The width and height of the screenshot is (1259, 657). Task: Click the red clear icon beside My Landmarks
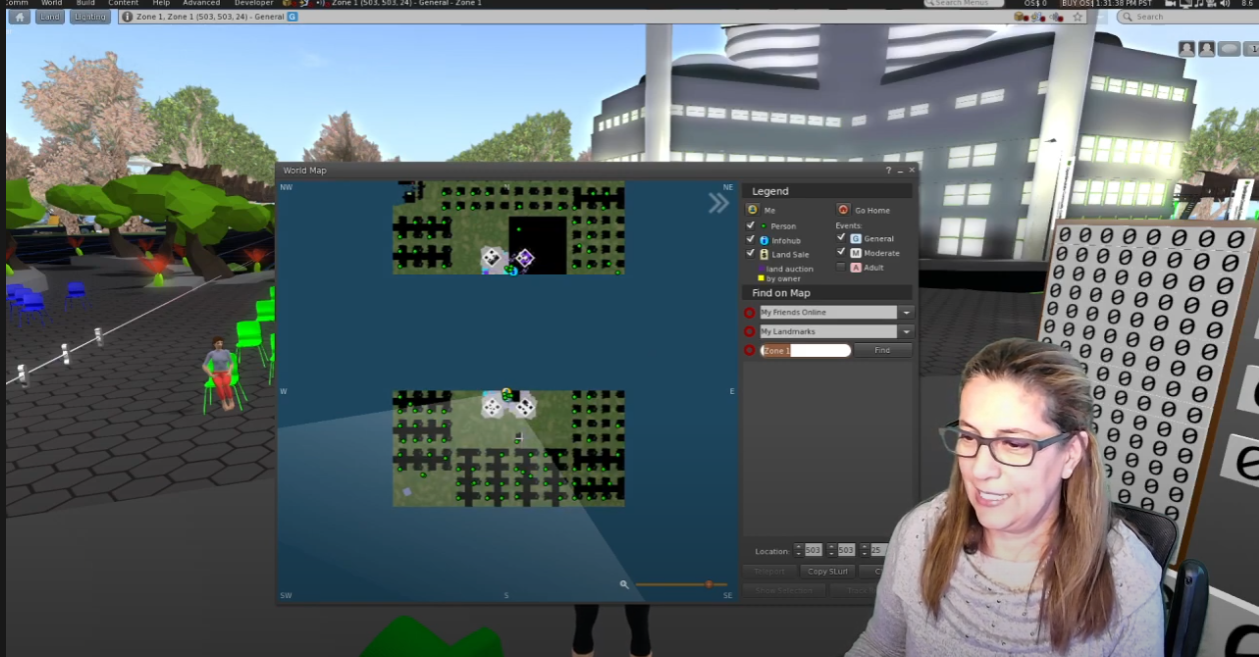(749, 332)
